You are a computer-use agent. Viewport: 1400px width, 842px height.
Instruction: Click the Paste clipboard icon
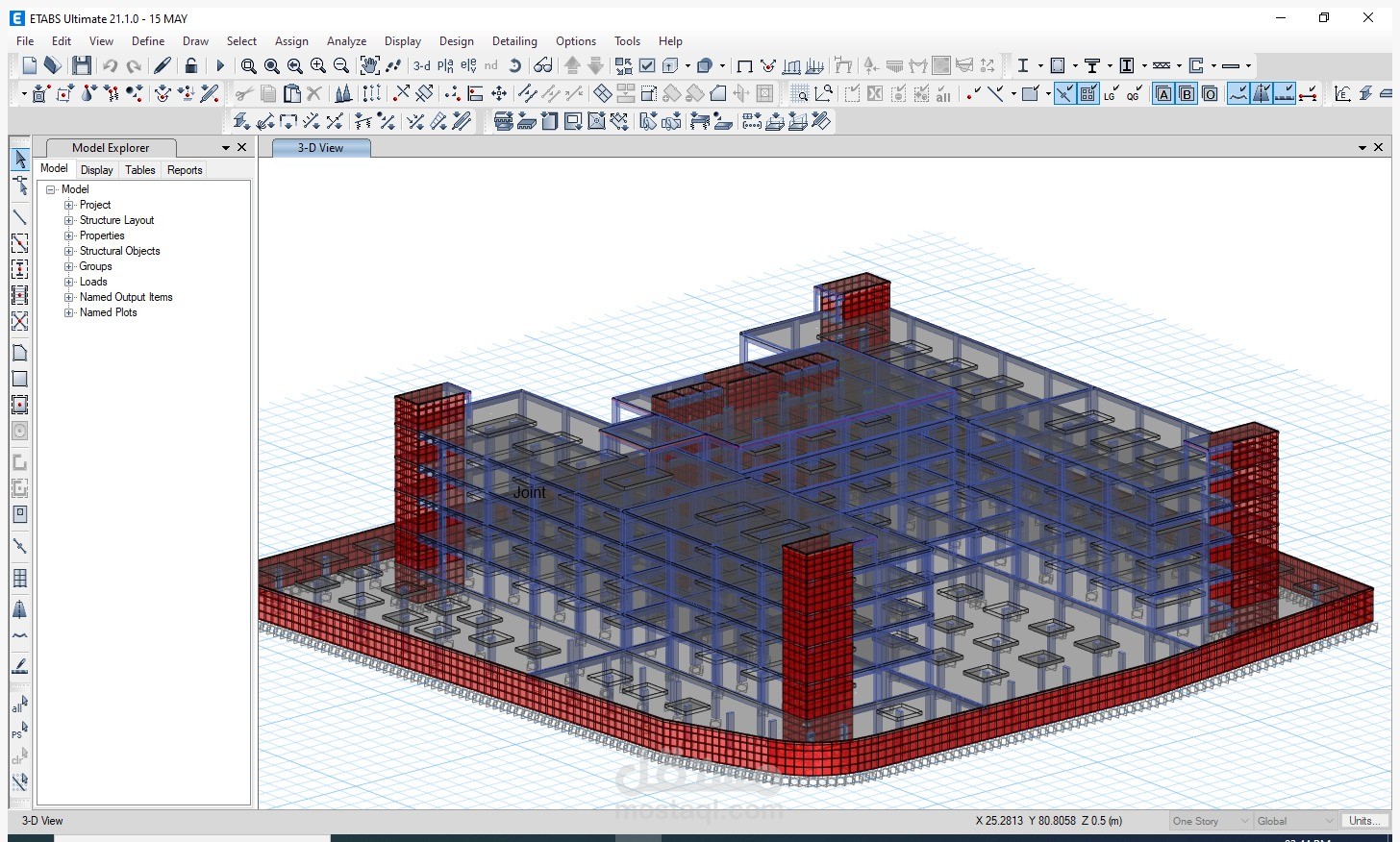coord(291,93)
